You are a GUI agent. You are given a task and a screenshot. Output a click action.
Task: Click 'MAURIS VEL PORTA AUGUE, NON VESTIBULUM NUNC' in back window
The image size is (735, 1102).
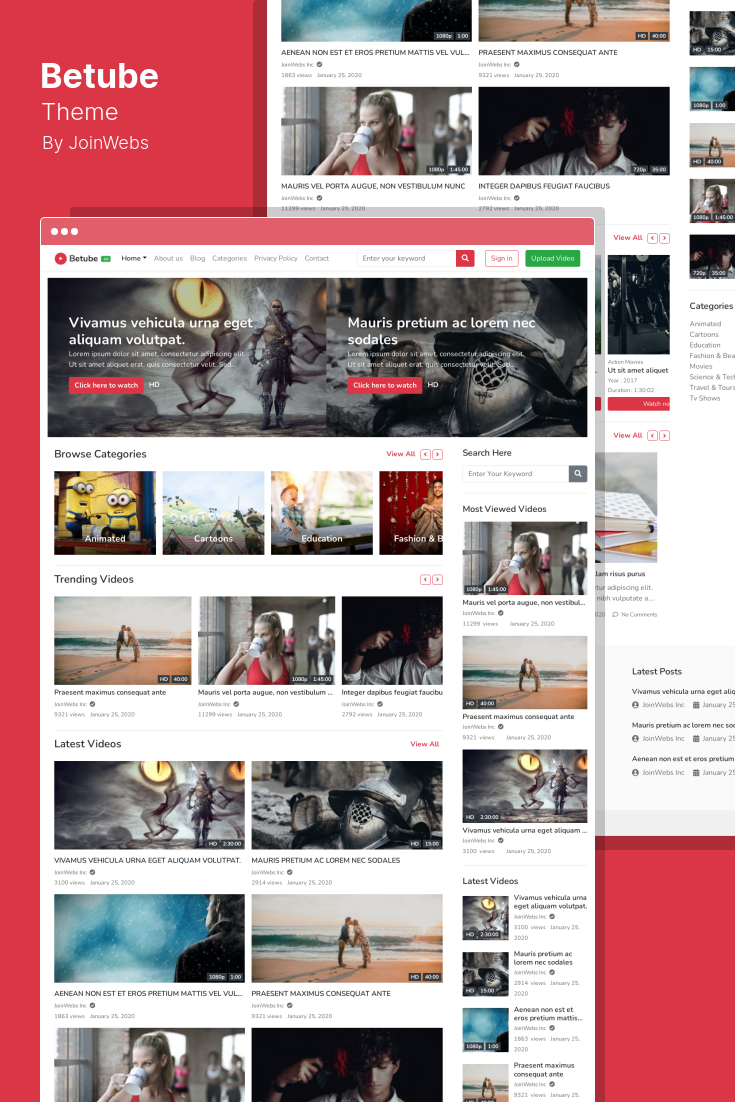point(373,186)
